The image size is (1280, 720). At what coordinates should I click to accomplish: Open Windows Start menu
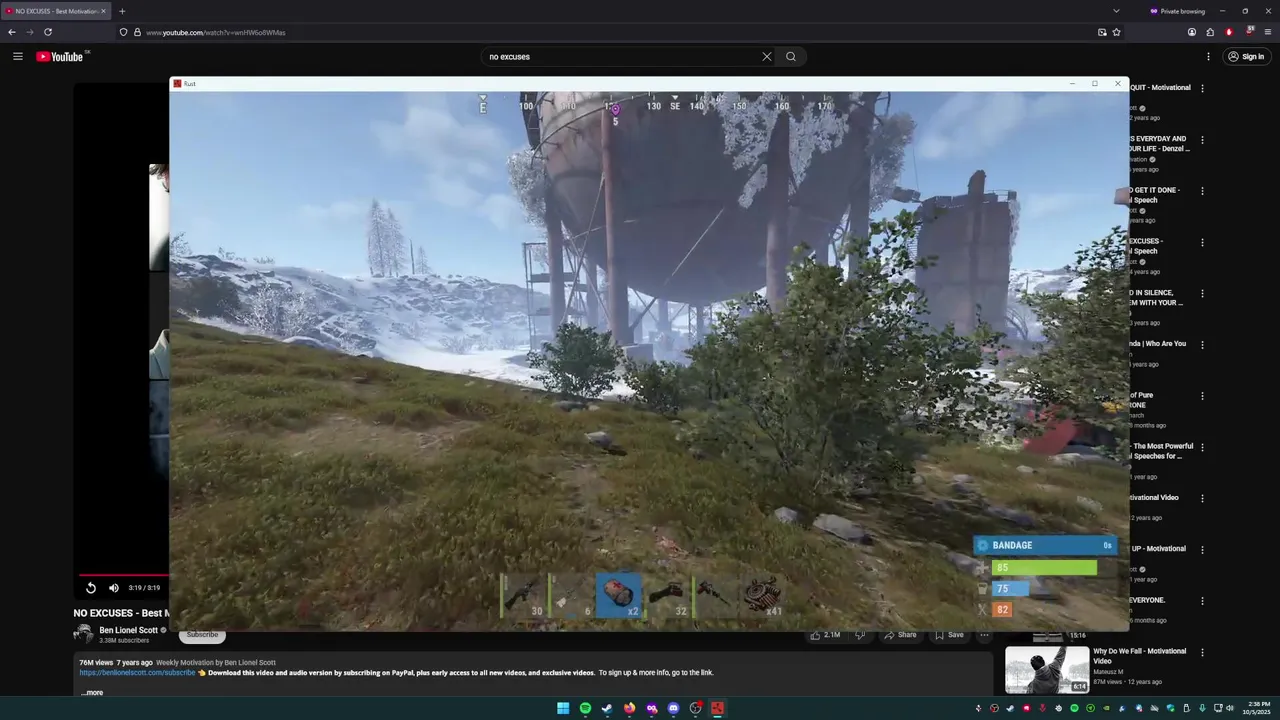(x=563, y=708)
